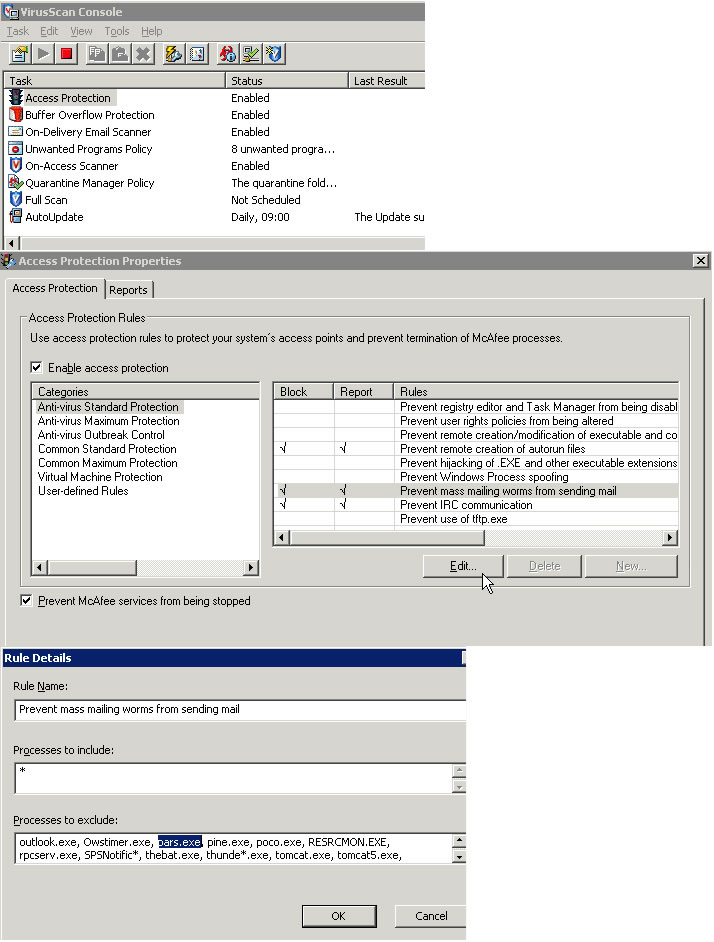Select AutoUpdate task icon
Viewport: 714px width, 942px height.
click(16, 216)
